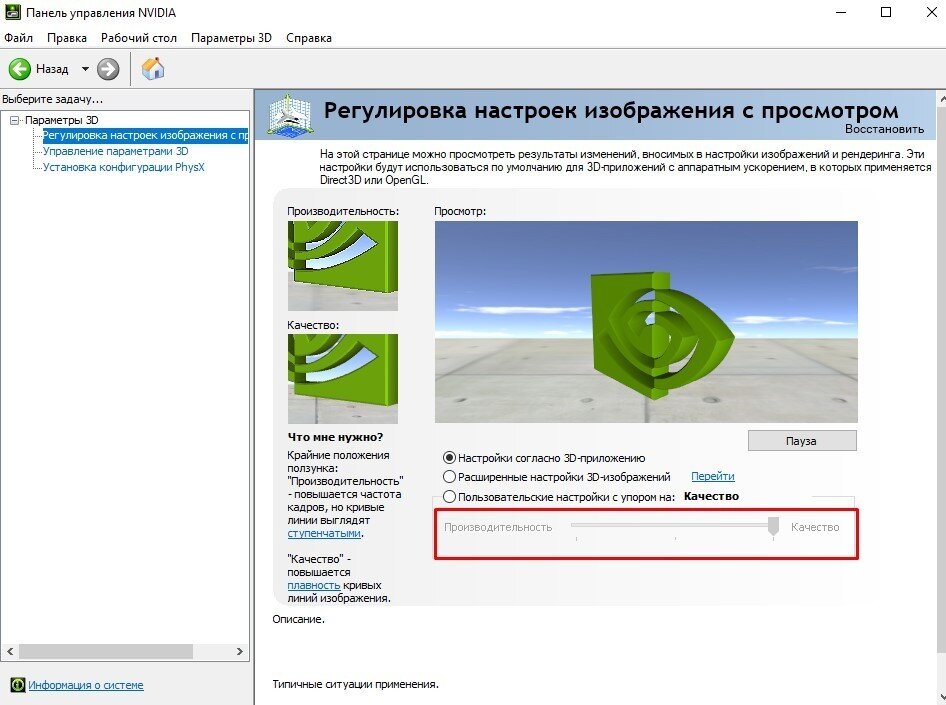Click the task tree scroll right arrow
Viewport: 946px width, 705px height.
pos(240,651)
